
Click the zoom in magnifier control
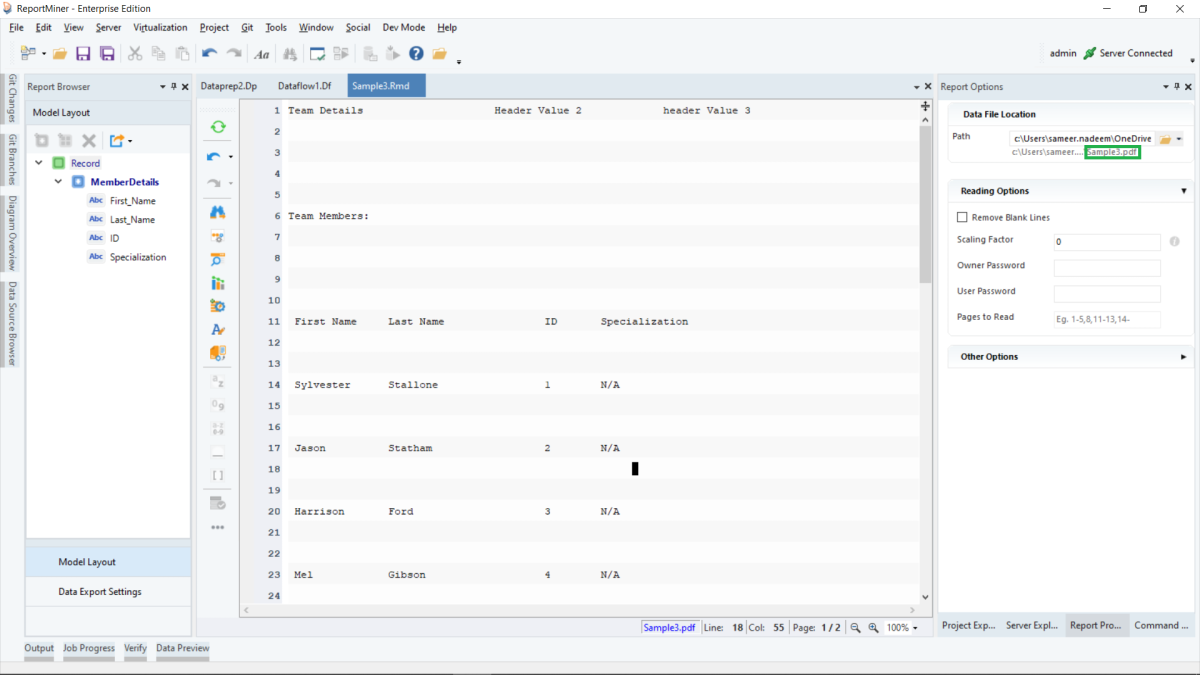click(872, 627)
